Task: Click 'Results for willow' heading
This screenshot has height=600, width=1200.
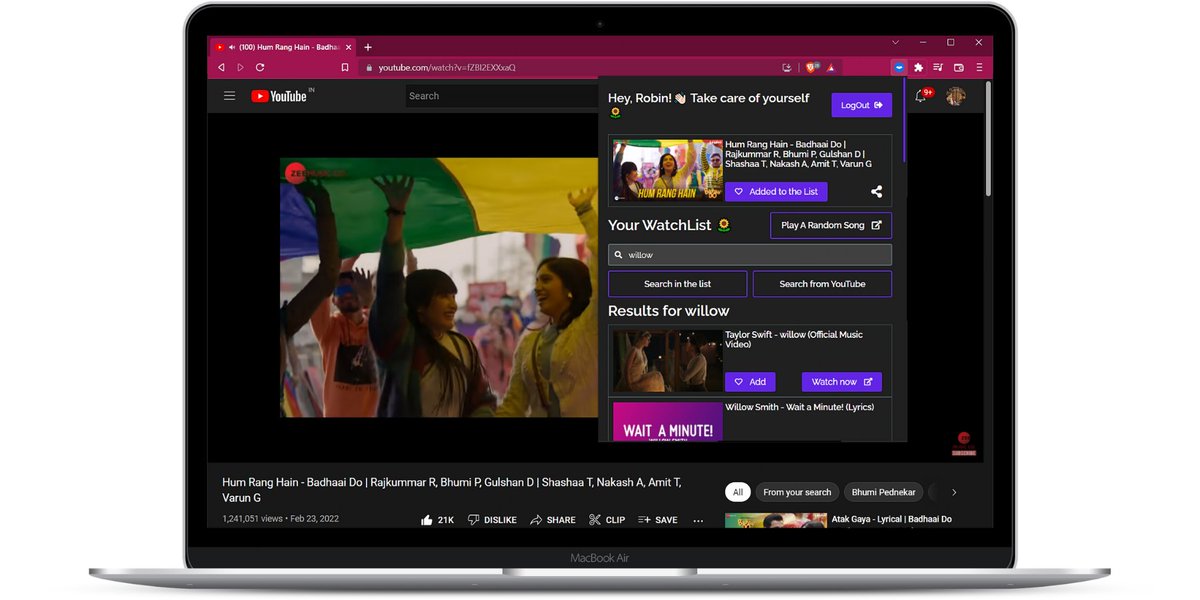Action: tap(669, 311)
